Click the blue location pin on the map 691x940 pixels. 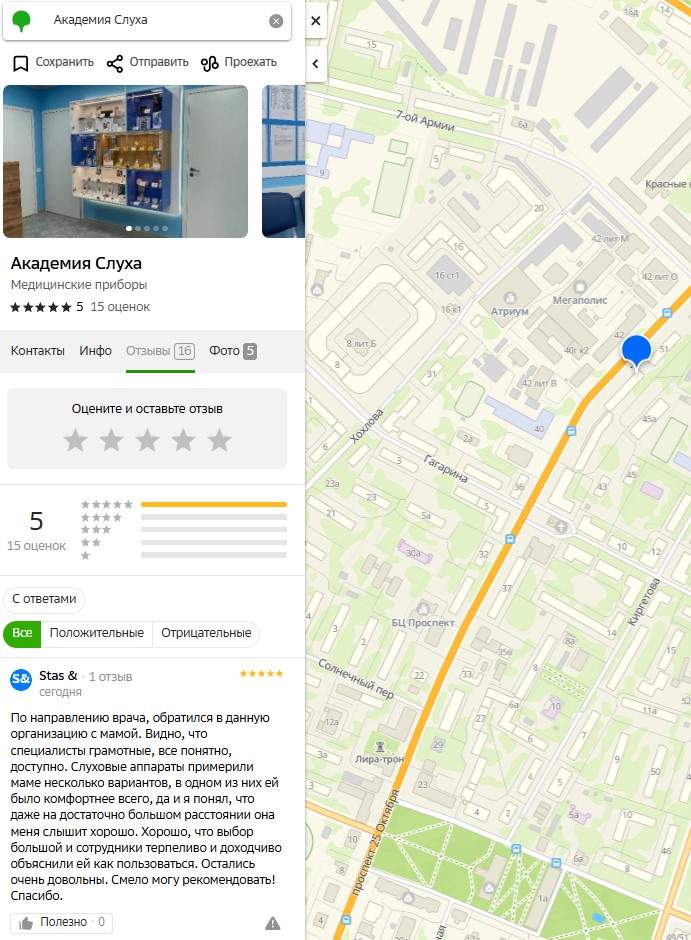[636, 351]
